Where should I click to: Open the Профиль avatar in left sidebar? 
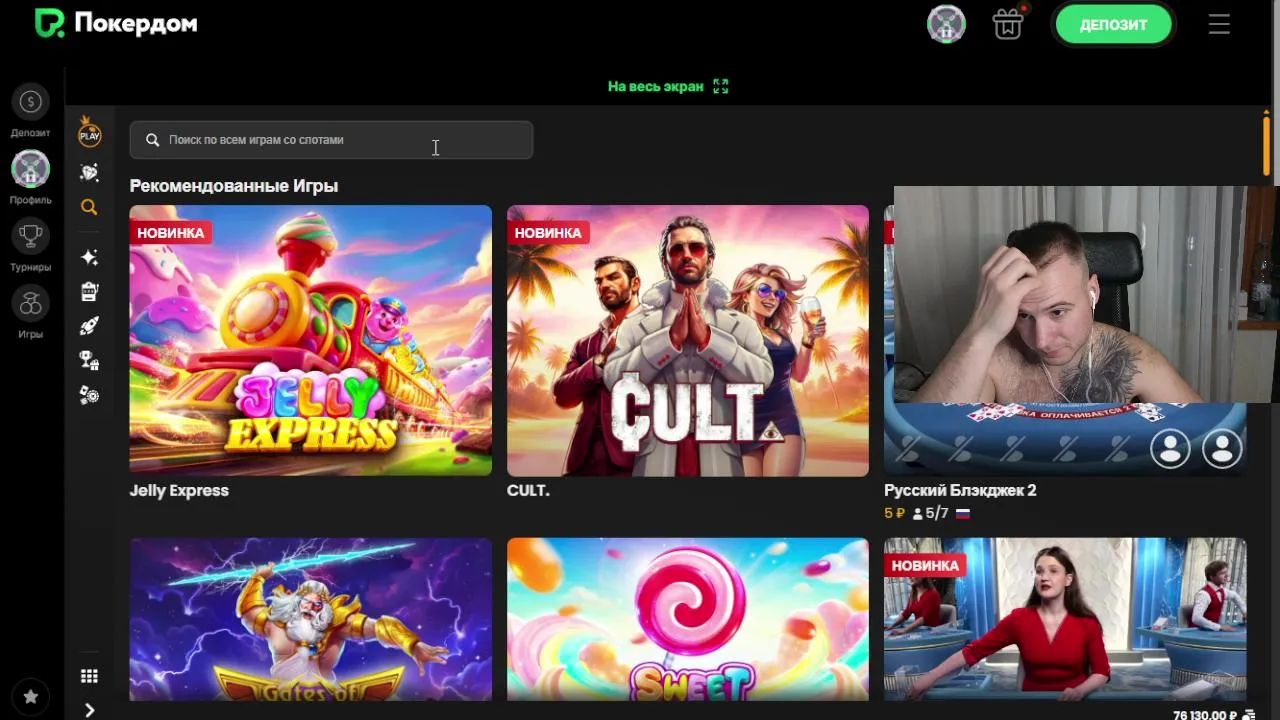pyautogui.click(x=30, y=177)
